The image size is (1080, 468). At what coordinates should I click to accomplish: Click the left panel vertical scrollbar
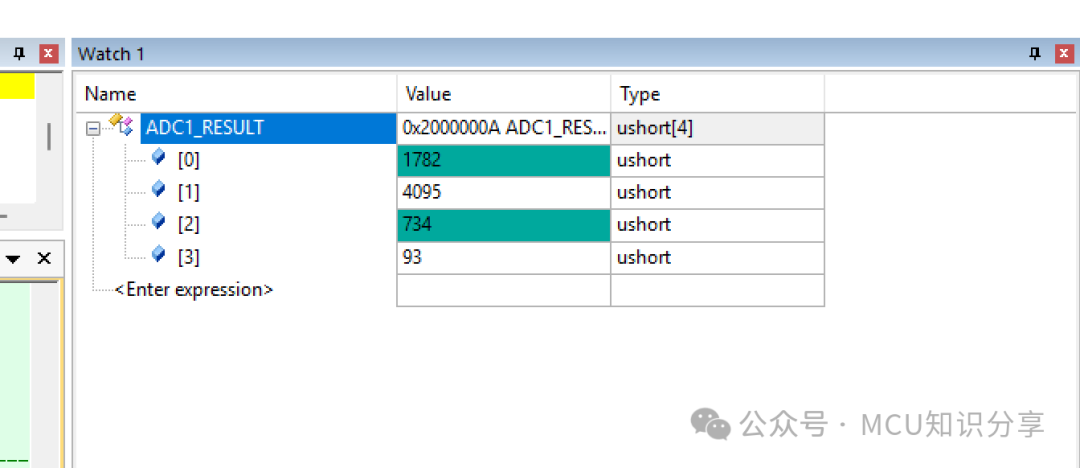click(x=49, y=136)
